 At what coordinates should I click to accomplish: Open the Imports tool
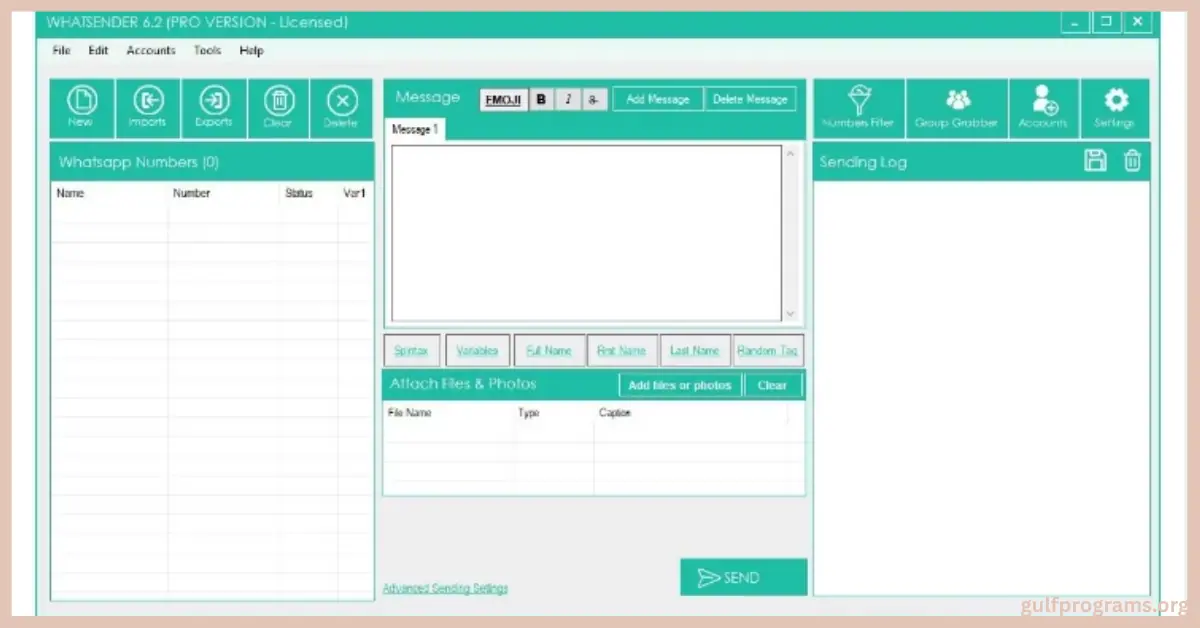[147, 107]
